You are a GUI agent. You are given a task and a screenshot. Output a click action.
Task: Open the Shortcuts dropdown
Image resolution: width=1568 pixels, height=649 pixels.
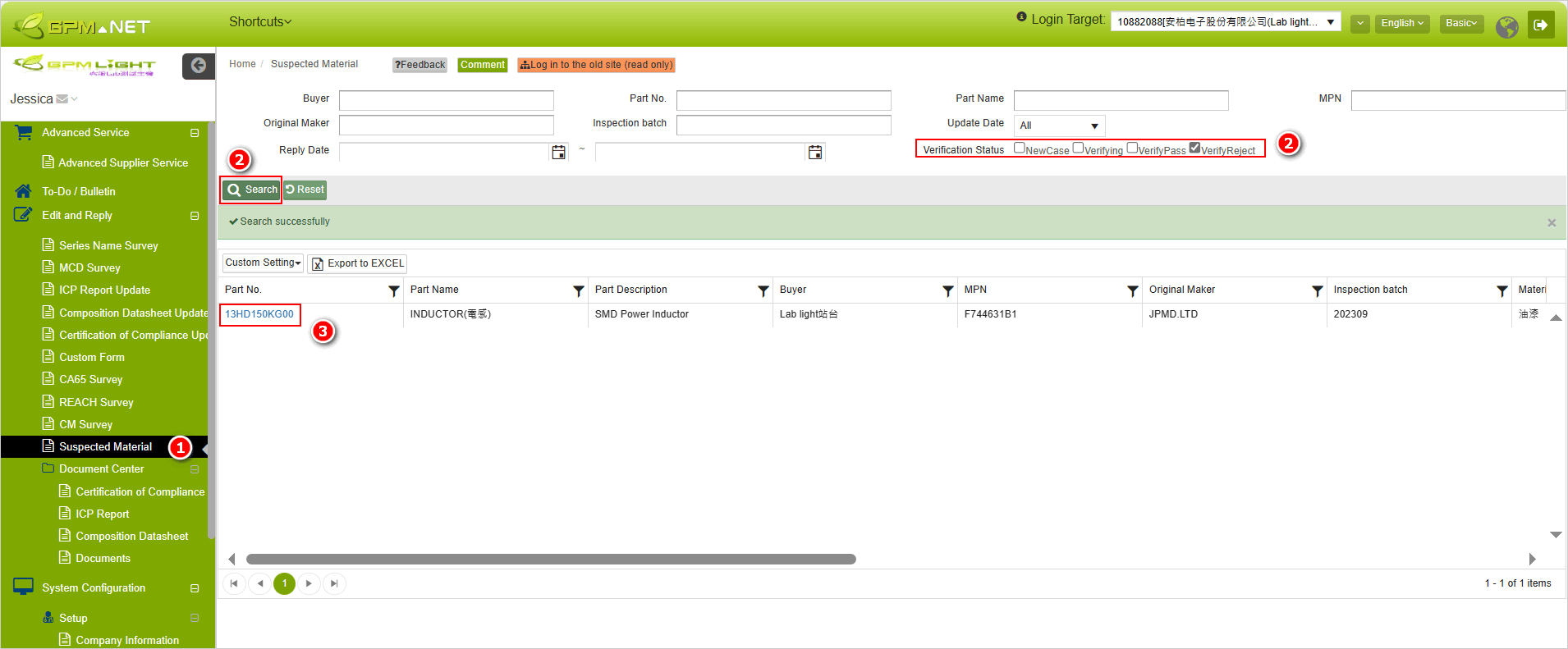click(260, 21)
